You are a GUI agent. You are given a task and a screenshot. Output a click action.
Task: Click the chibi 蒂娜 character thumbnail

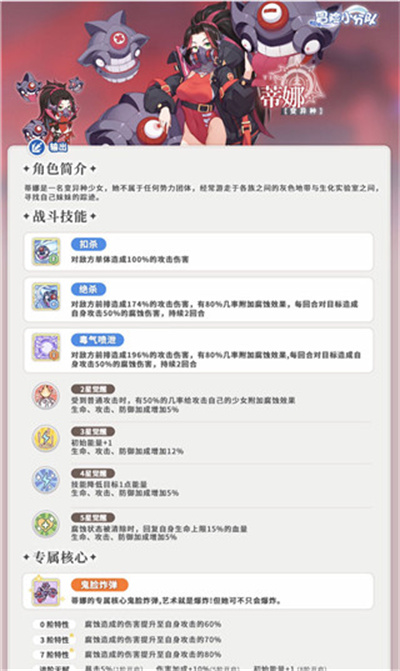coord(50,111)
